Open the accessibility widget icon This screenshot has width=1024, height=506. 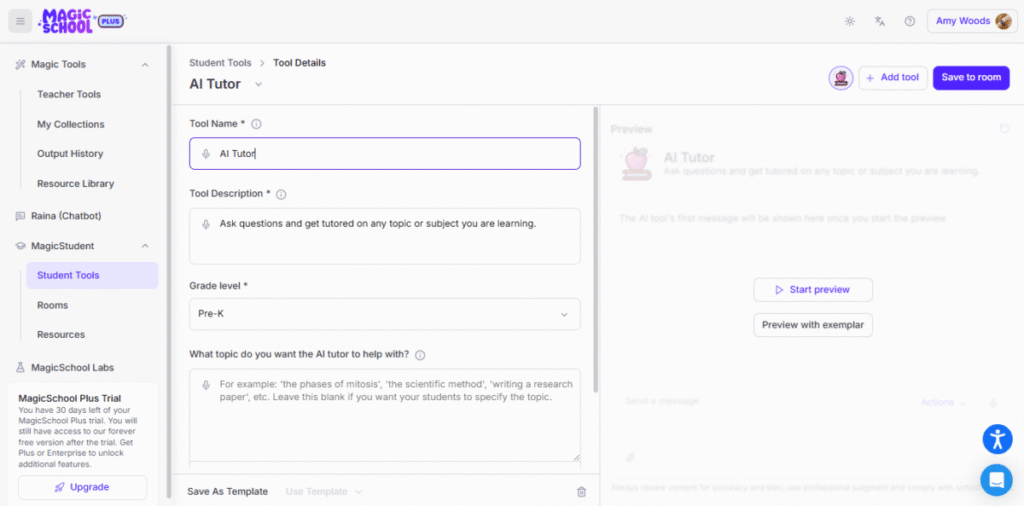(x=997, y=439)
